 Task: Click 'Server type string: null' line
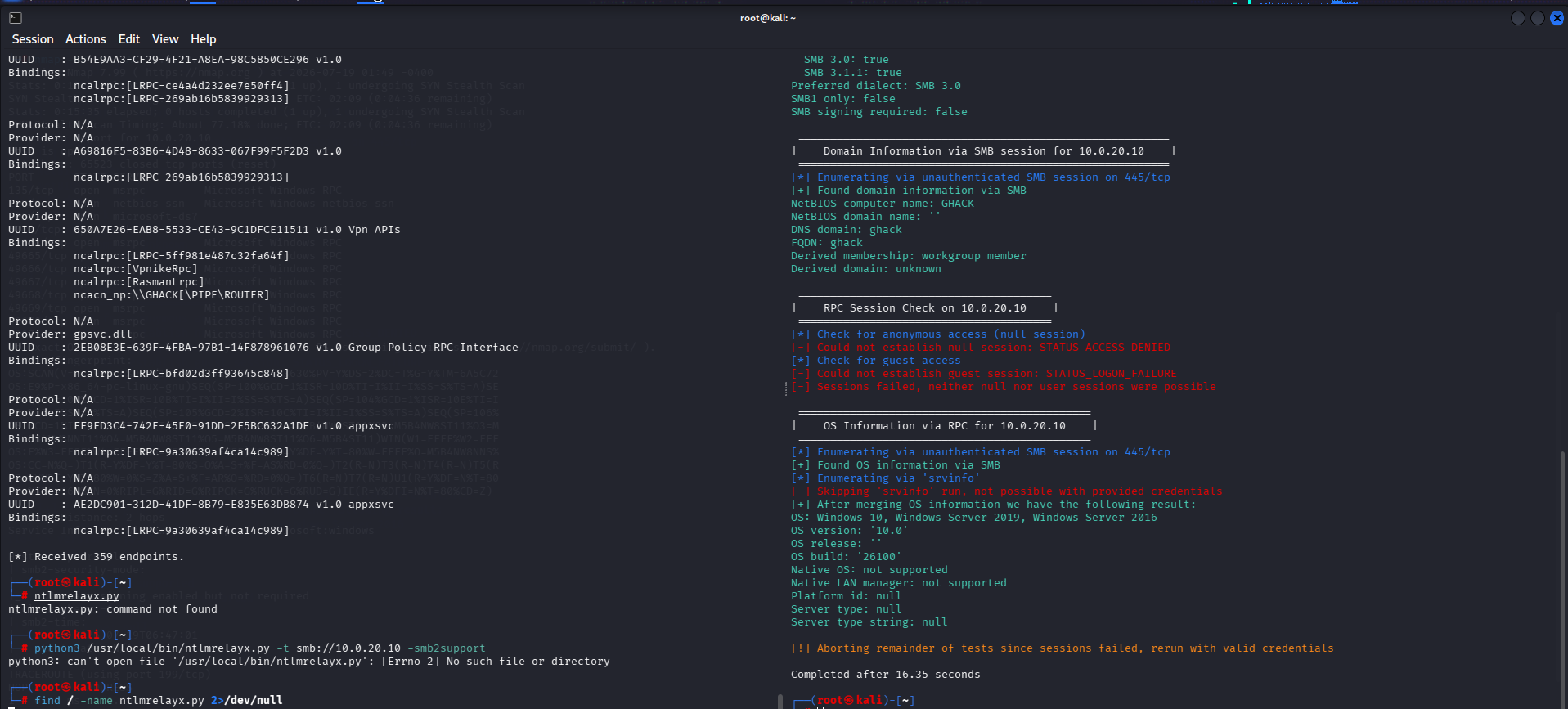pyautogui.click(x=869, y=622)
